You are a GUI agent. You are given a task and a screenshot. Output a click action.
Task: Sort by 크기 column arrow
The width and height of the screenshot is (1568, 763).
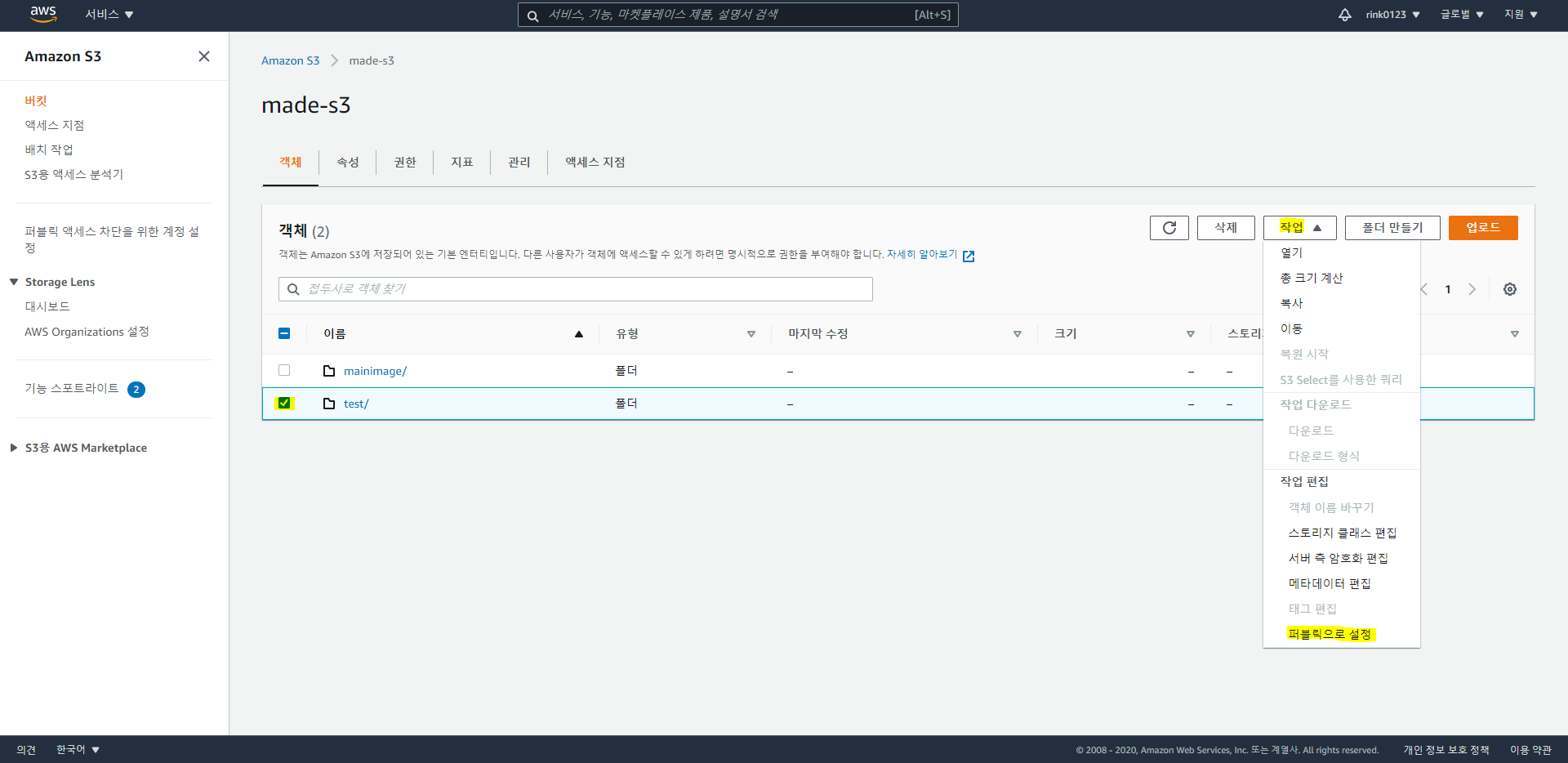pos(1191,334)
